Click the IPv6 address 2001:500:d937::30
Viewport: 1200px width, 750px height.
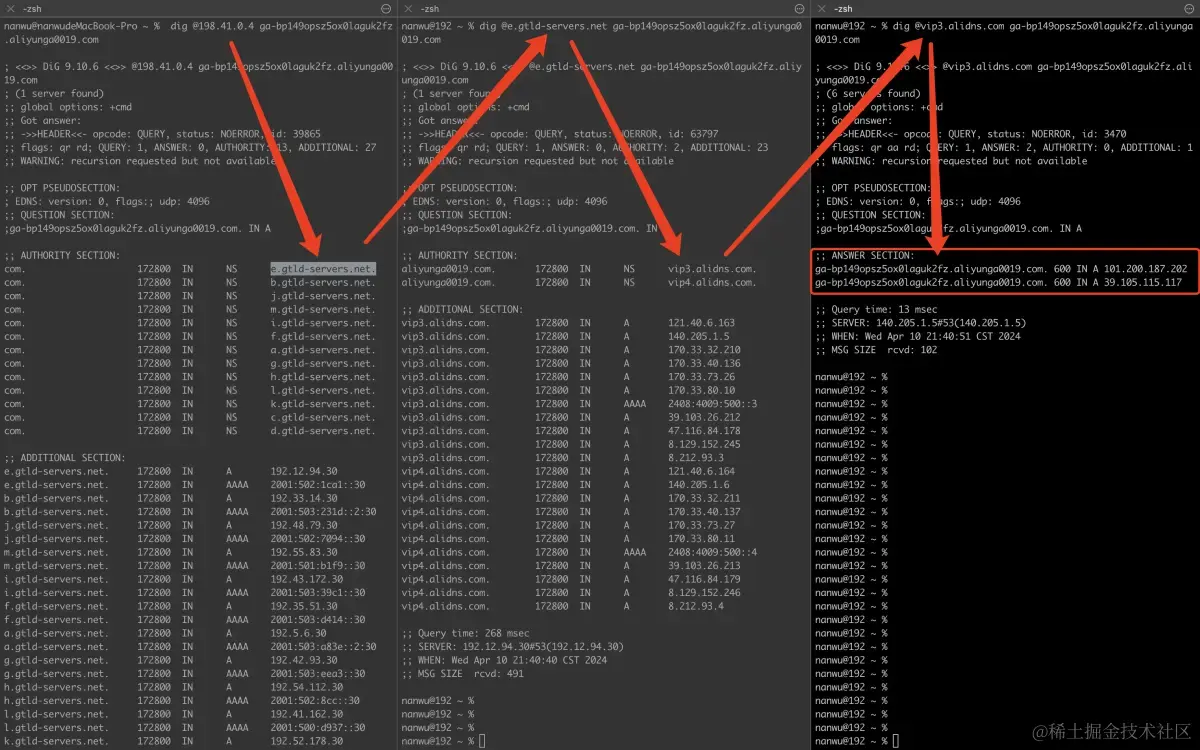tap(320, 727)
